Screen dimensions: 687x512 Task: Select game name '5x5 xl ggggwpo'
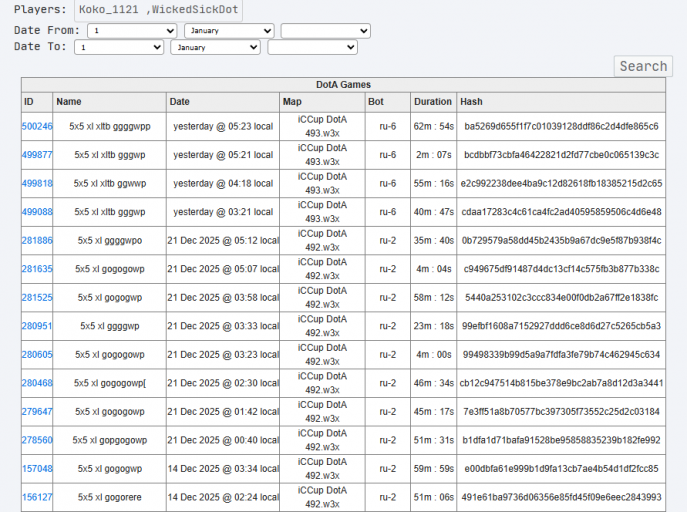click(110, 240)
